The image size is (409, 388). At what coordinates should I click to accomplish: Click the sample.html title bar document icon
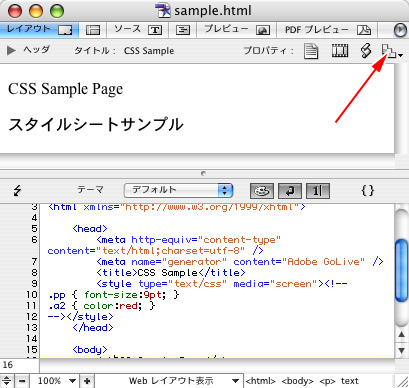point(163,10)
